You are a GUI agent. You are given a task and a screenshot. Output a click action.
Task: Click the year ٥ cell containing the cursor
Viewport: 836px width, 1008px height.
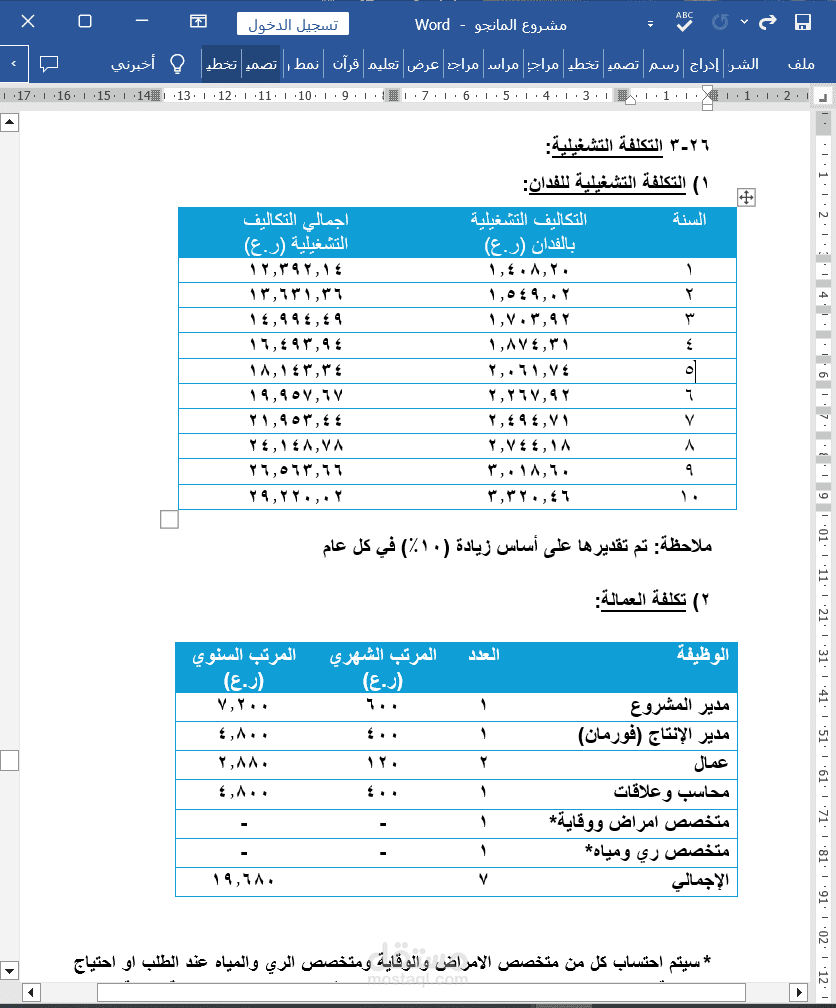coord(689,370)
